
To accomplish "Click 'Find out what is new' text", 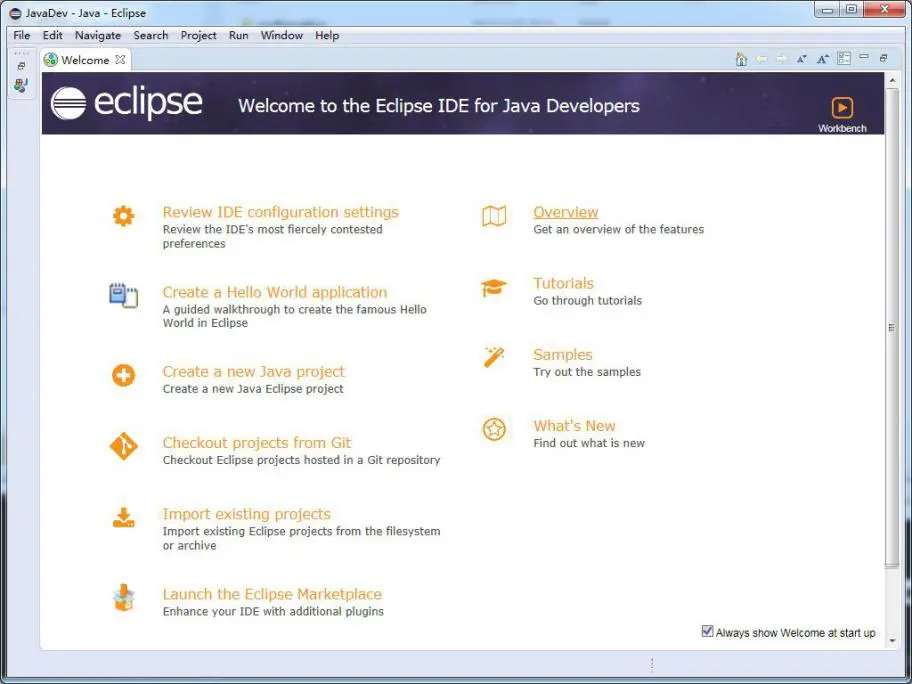I will tap(589, 443).
